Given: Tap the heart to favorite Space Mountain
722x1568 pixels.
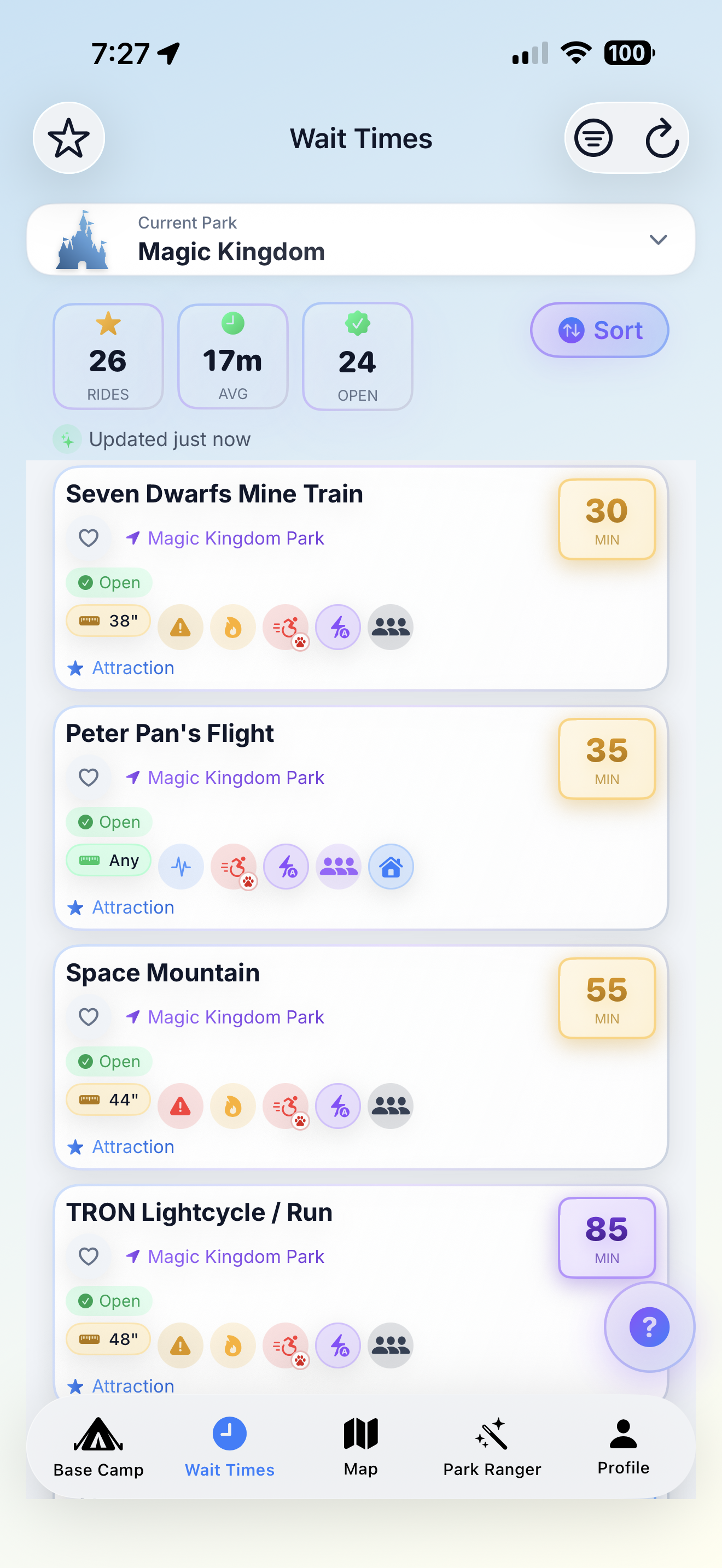Looking at the screenshot, I should [x=89, y=1016].
